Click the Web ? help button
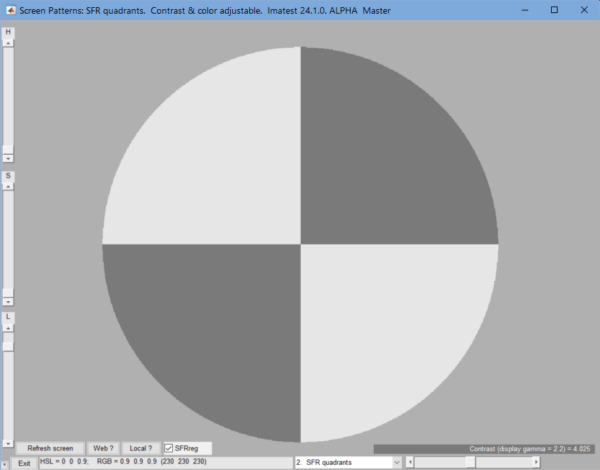Screen dimensions: 600x470 [x=103, y=448]
